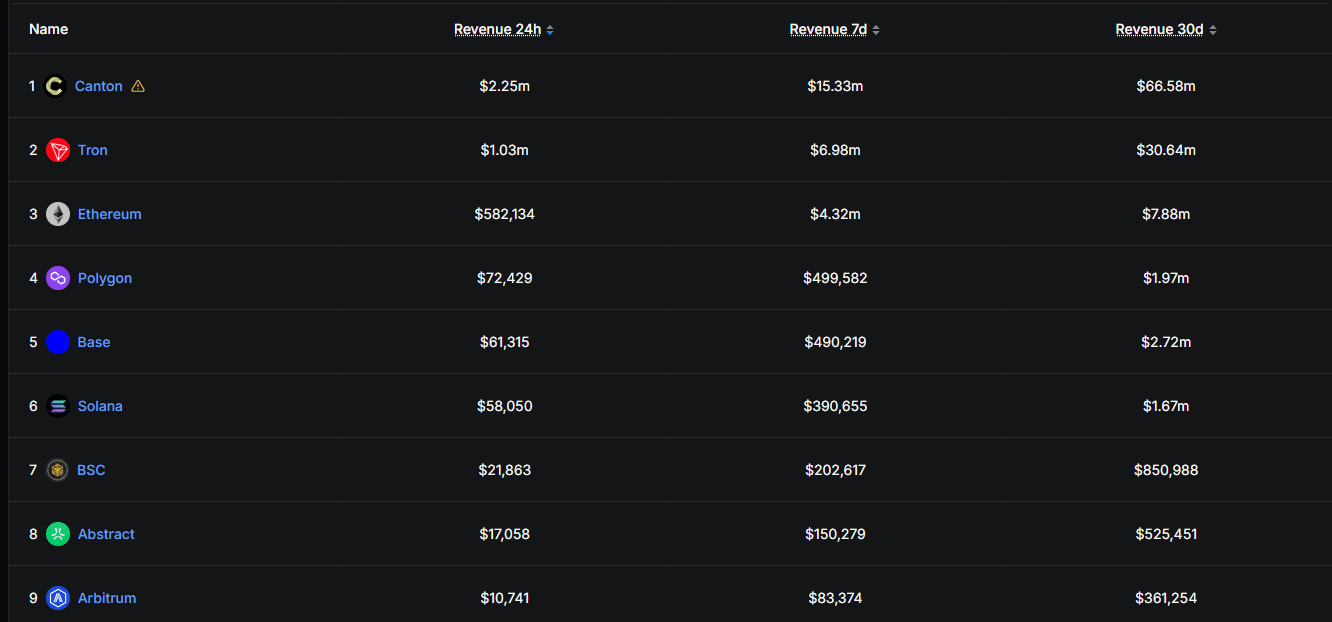Screen dimensions: 1332x622
Task: Select the Arbitrum logo icon
Action: pos(57,598)
